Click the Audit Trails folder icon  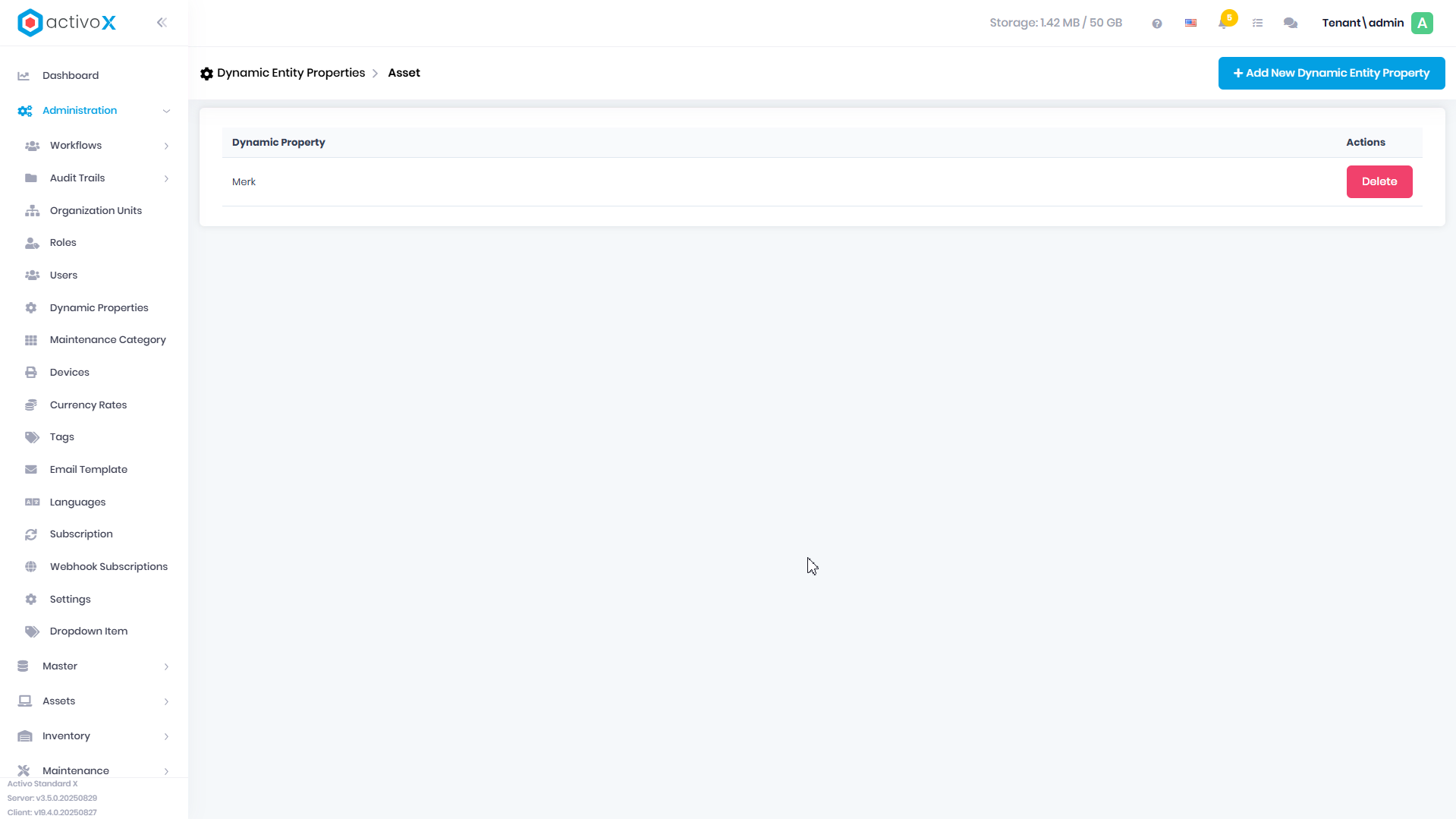coord(31,178)
